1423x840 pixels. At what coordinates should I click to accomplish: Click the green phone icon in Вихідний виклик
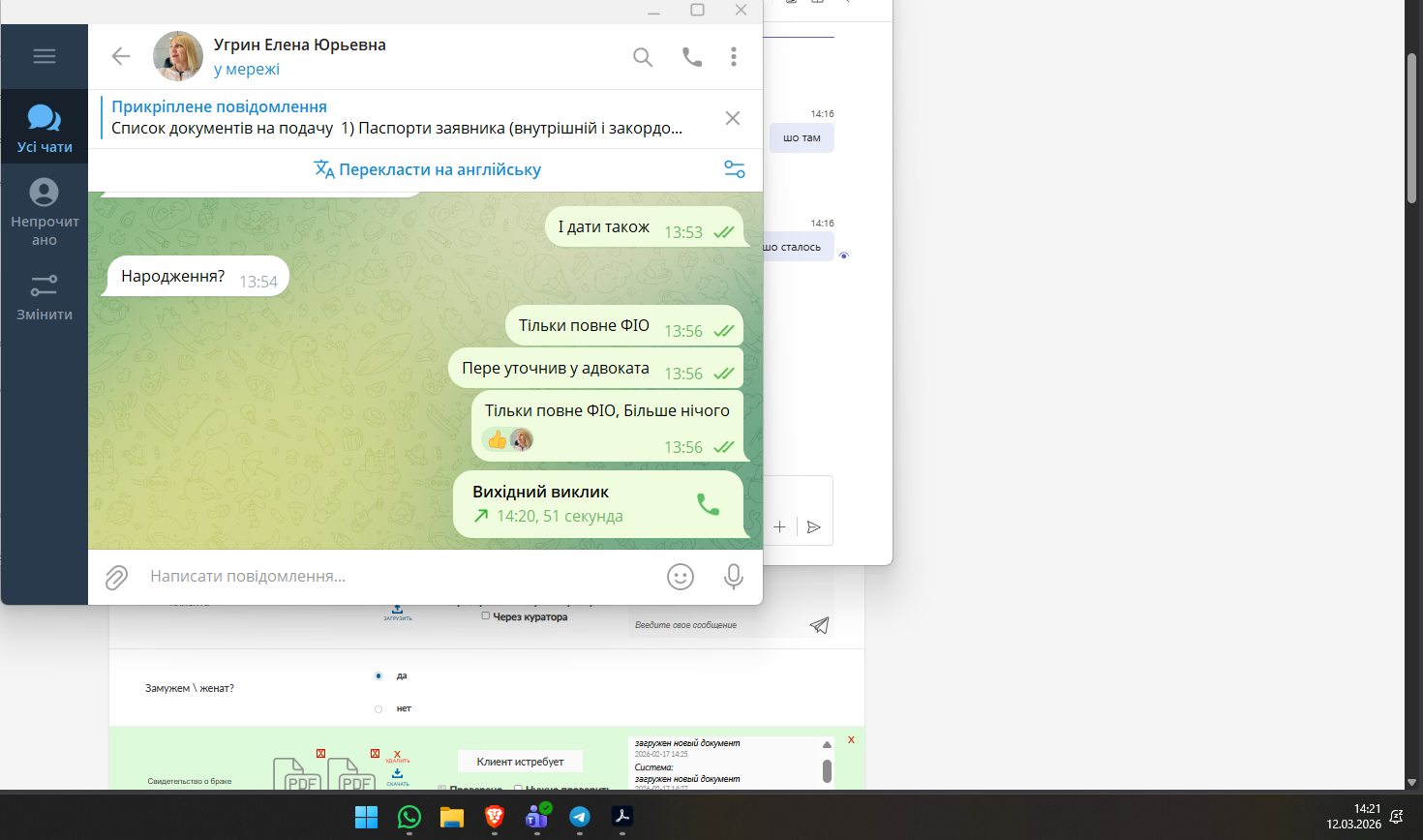(x=709, y=504)
